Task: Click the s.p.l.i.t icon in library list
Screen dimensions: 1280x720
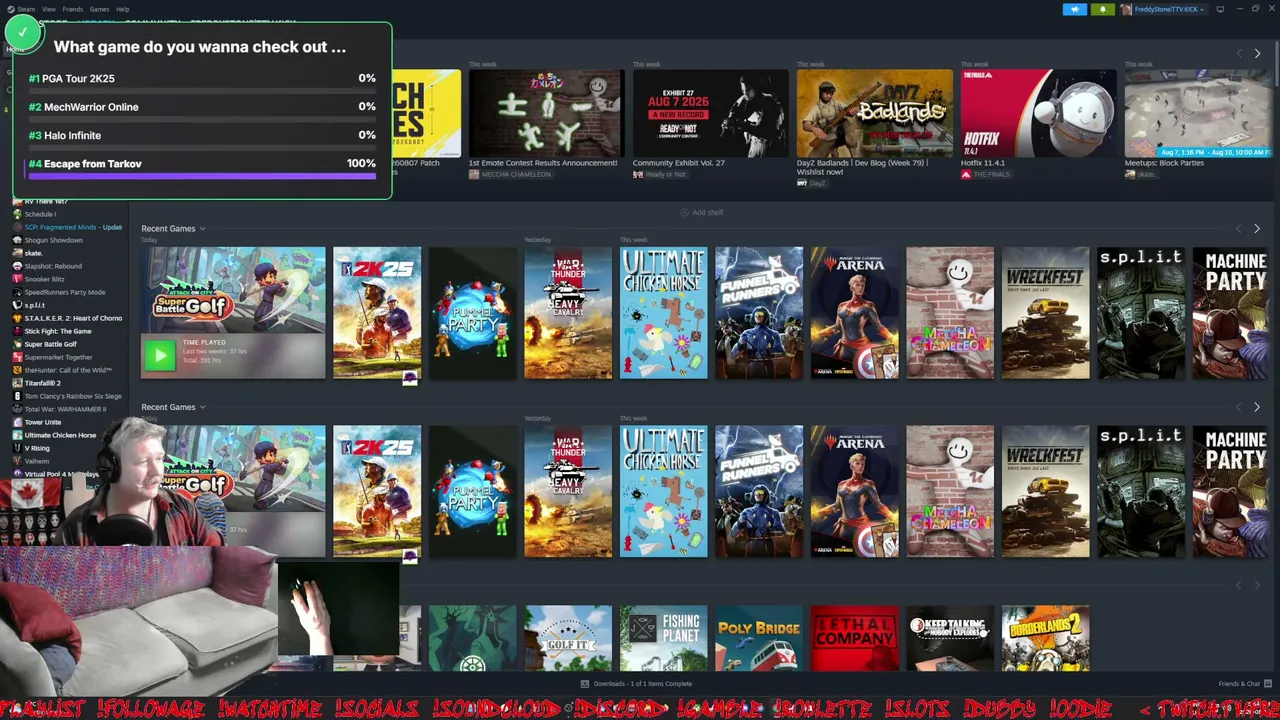Action: coord(17,305)
